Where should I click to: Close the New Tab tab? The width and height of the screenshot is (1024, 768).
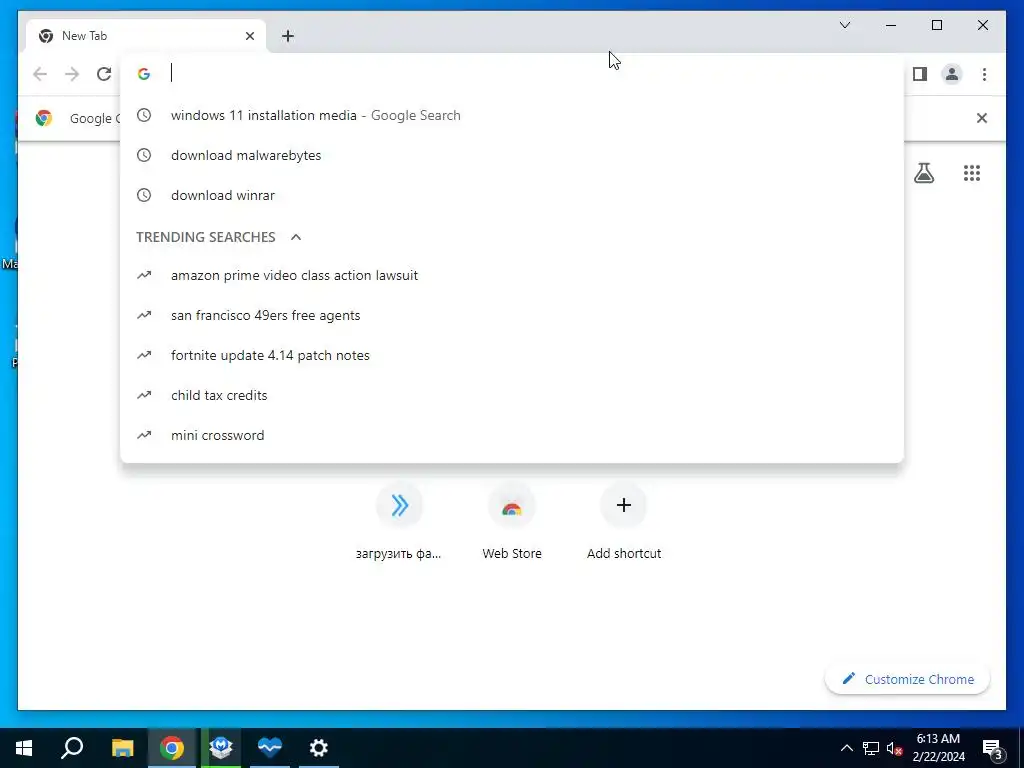click(249, 36)
